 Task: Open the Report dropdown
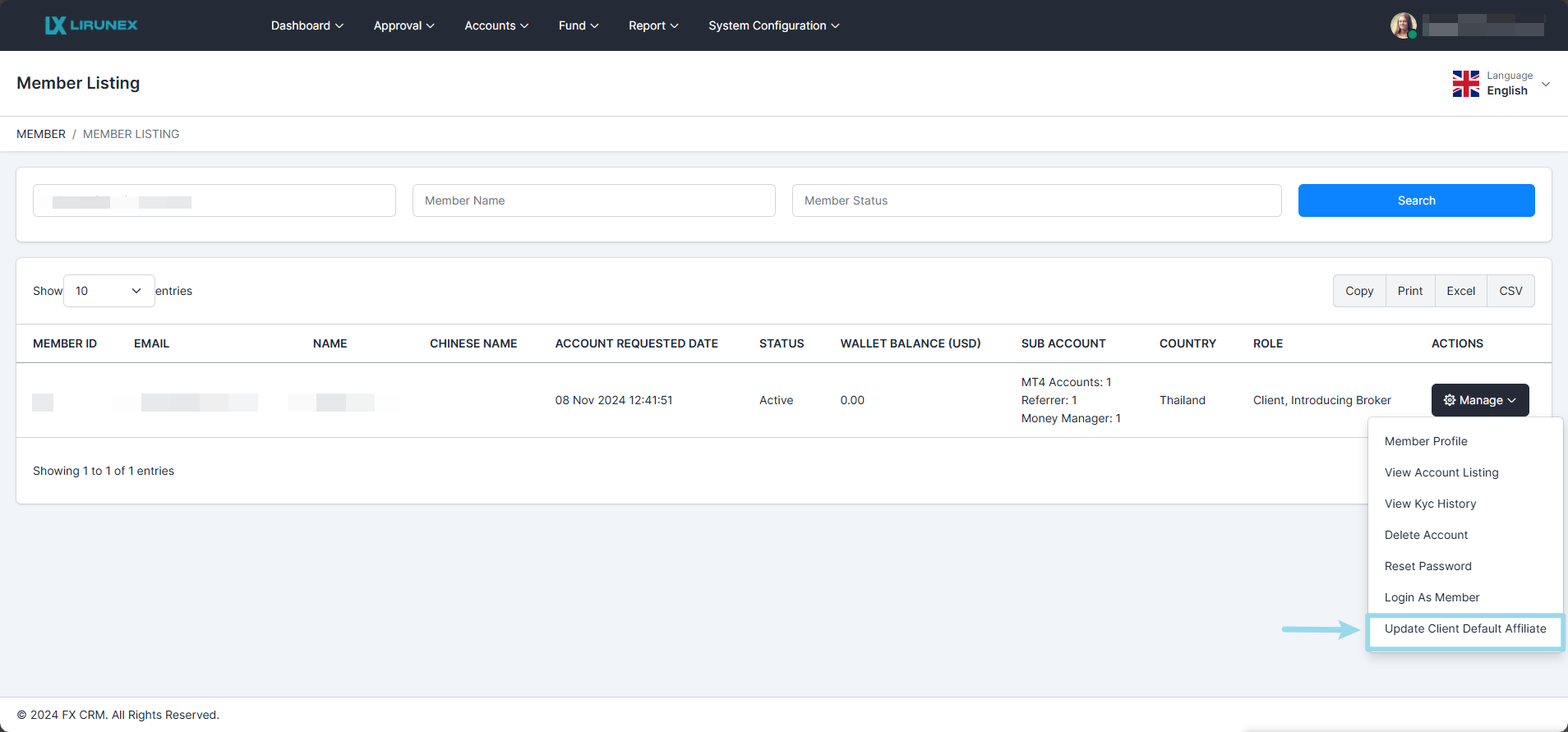653,25
